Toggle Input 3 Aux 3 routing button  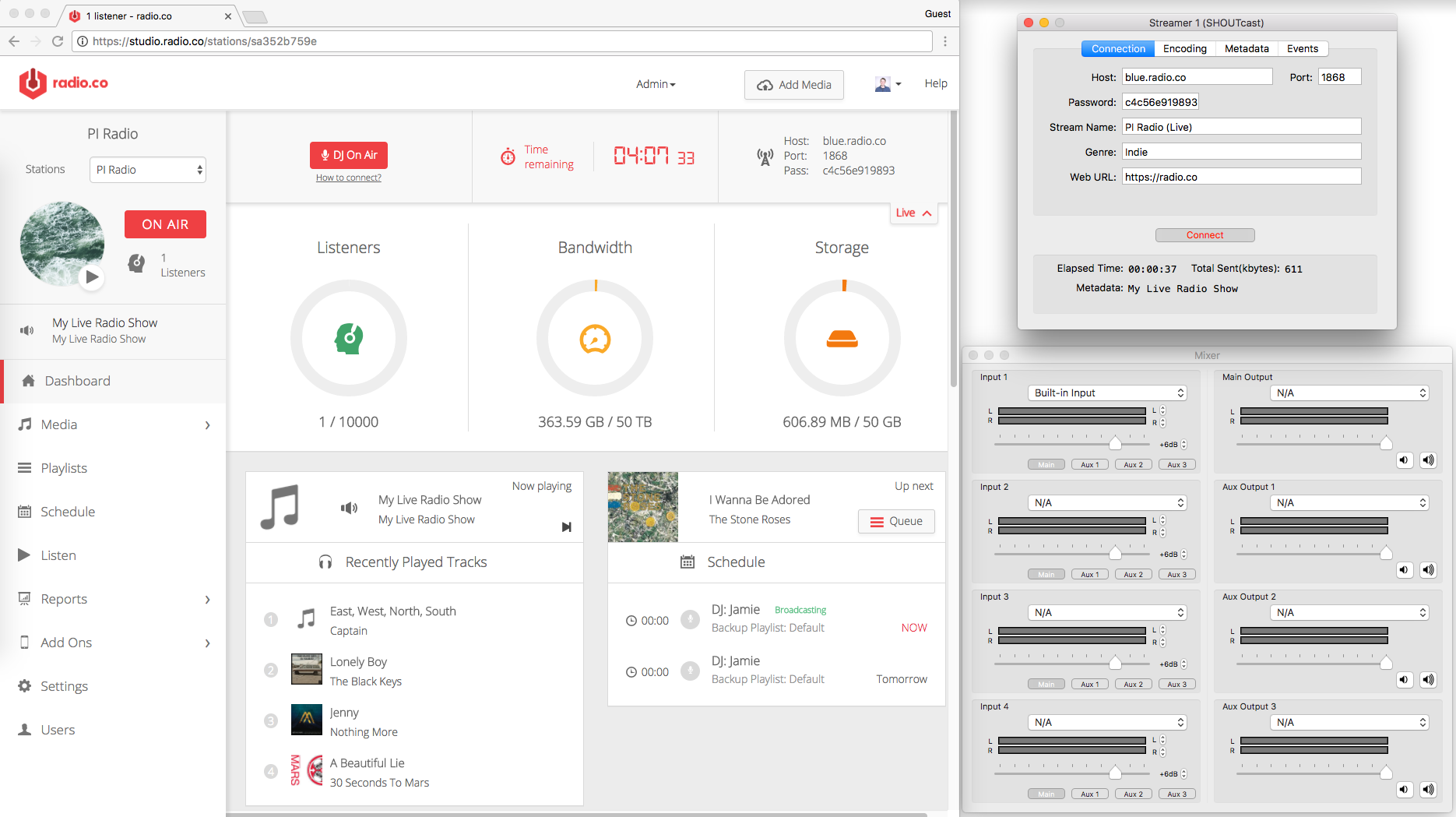point(1177,685)
